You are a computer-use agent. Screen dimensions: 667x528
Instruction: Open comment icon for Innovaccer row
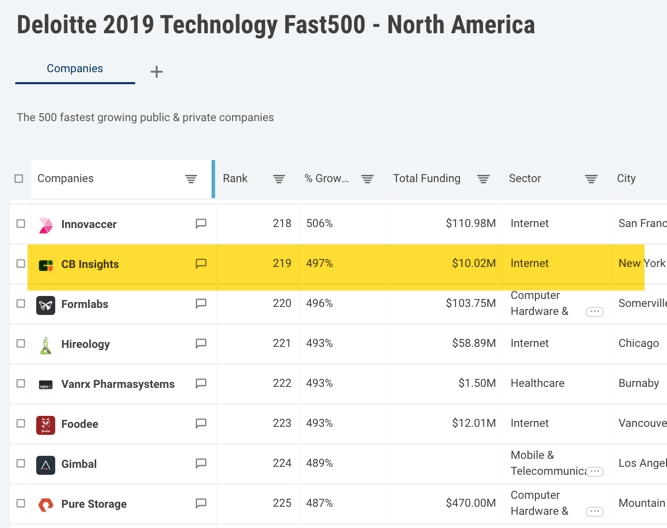[x=201, y=223]
